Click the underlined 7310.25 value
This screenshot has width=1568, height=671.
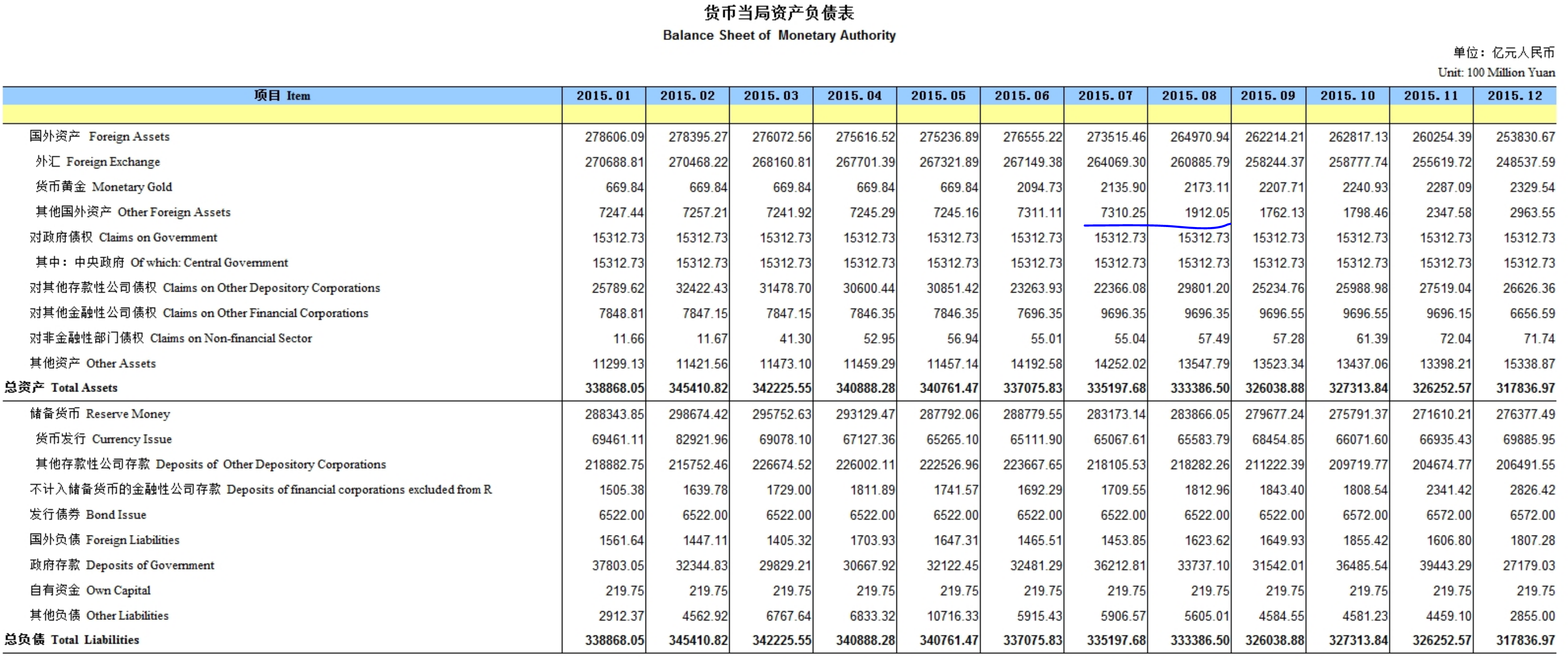1123,213
